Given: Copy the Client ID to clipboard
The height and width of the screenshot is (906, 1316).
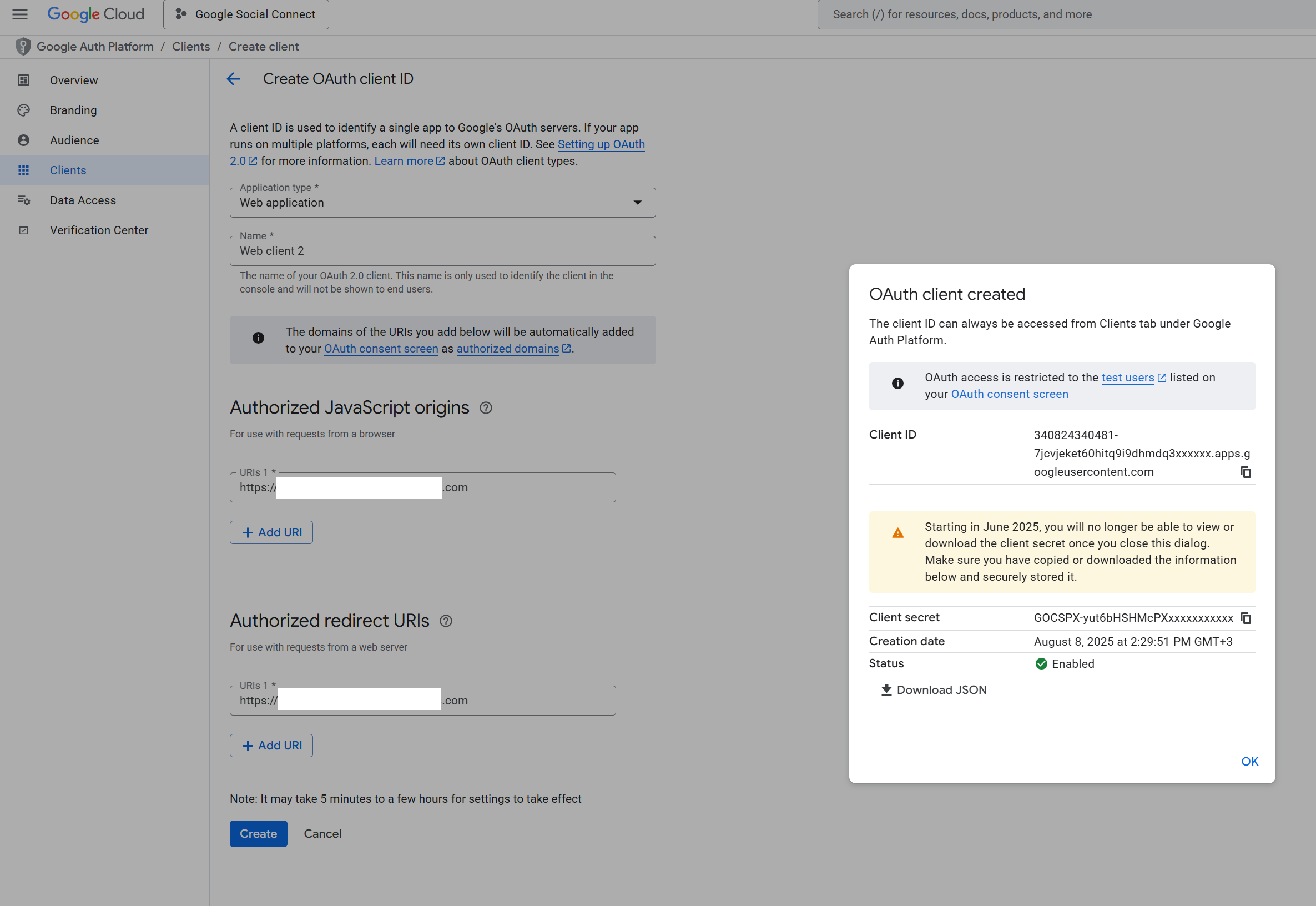Looking at the screenshot, I should [1246, 472].
